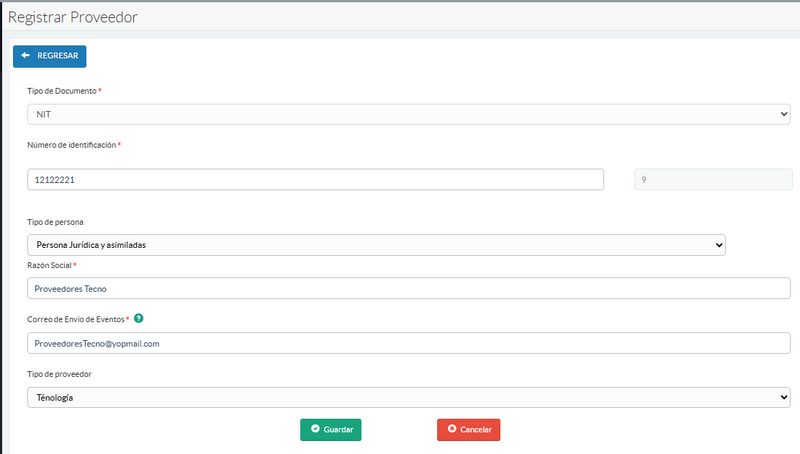Viewport: 800px width, 454px height.
Task: Save the form with Guardar
Action: click(x=331, y=429)
